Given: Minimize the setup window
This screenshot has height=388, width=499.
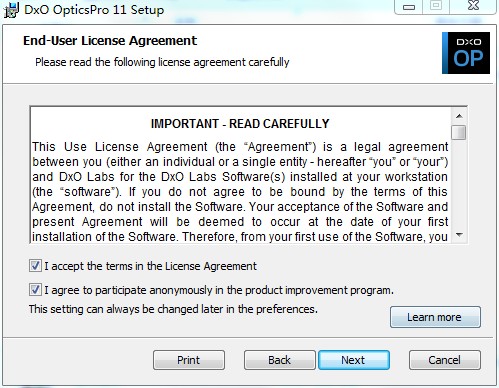Looking at the screenshot, I should 409,7.
